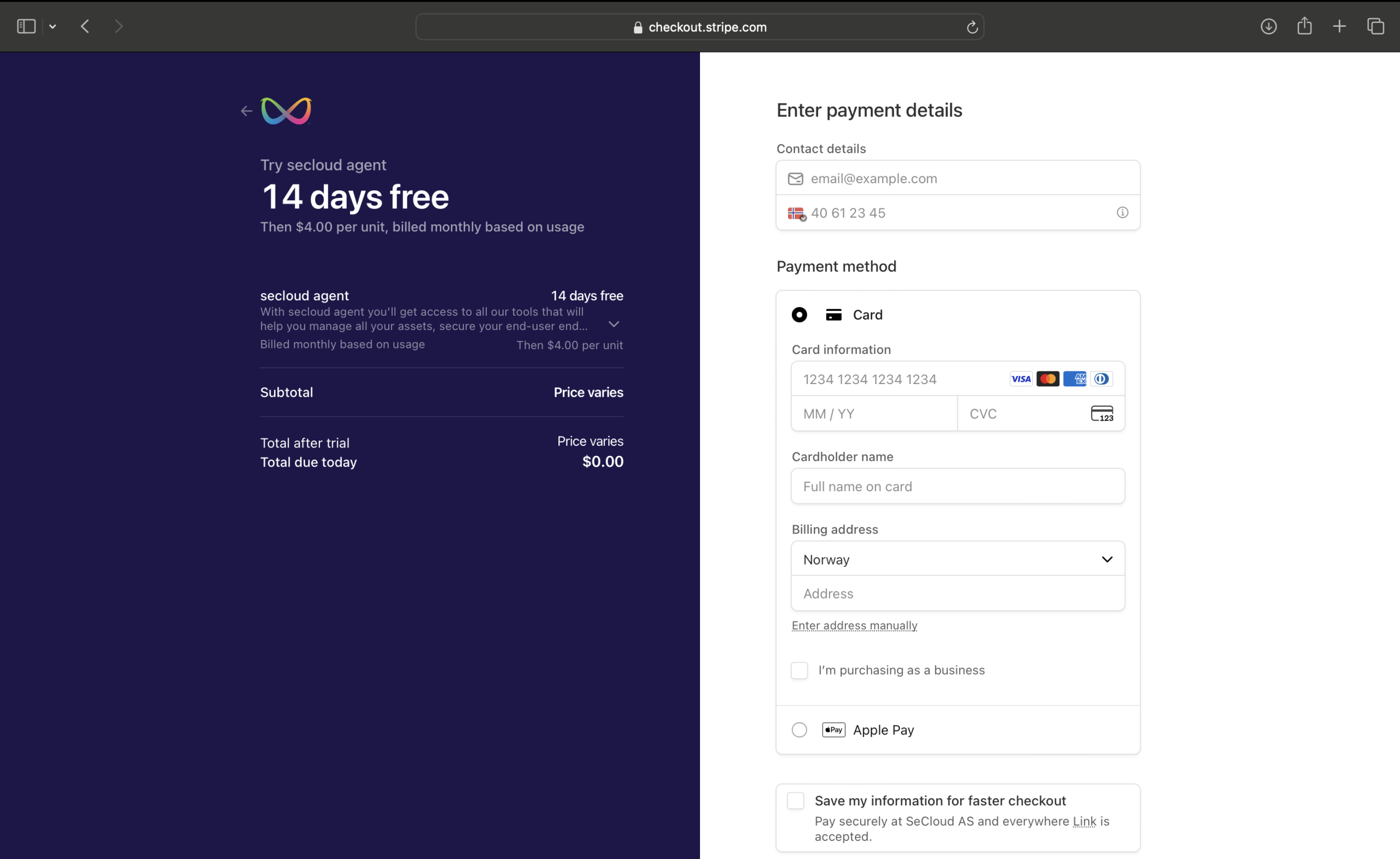Click the phone number info icon
This screenshot has height=859, width=1400.
[x=1122, y=213]
